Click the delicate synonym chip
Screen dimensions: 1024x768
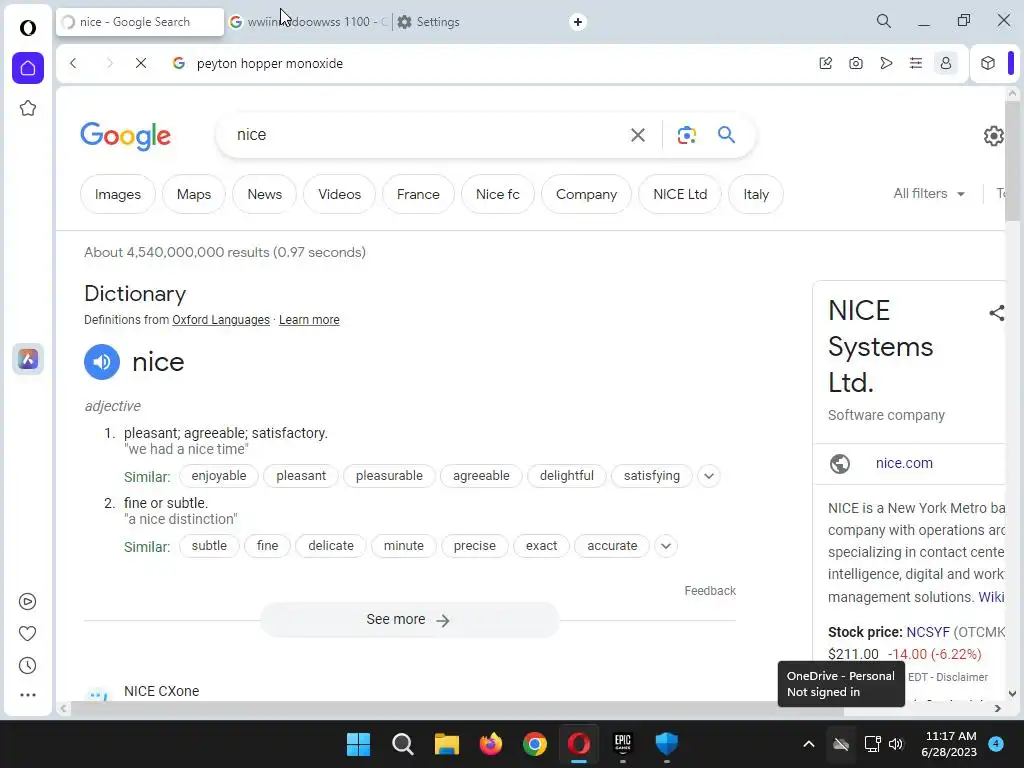coord(330,546)
